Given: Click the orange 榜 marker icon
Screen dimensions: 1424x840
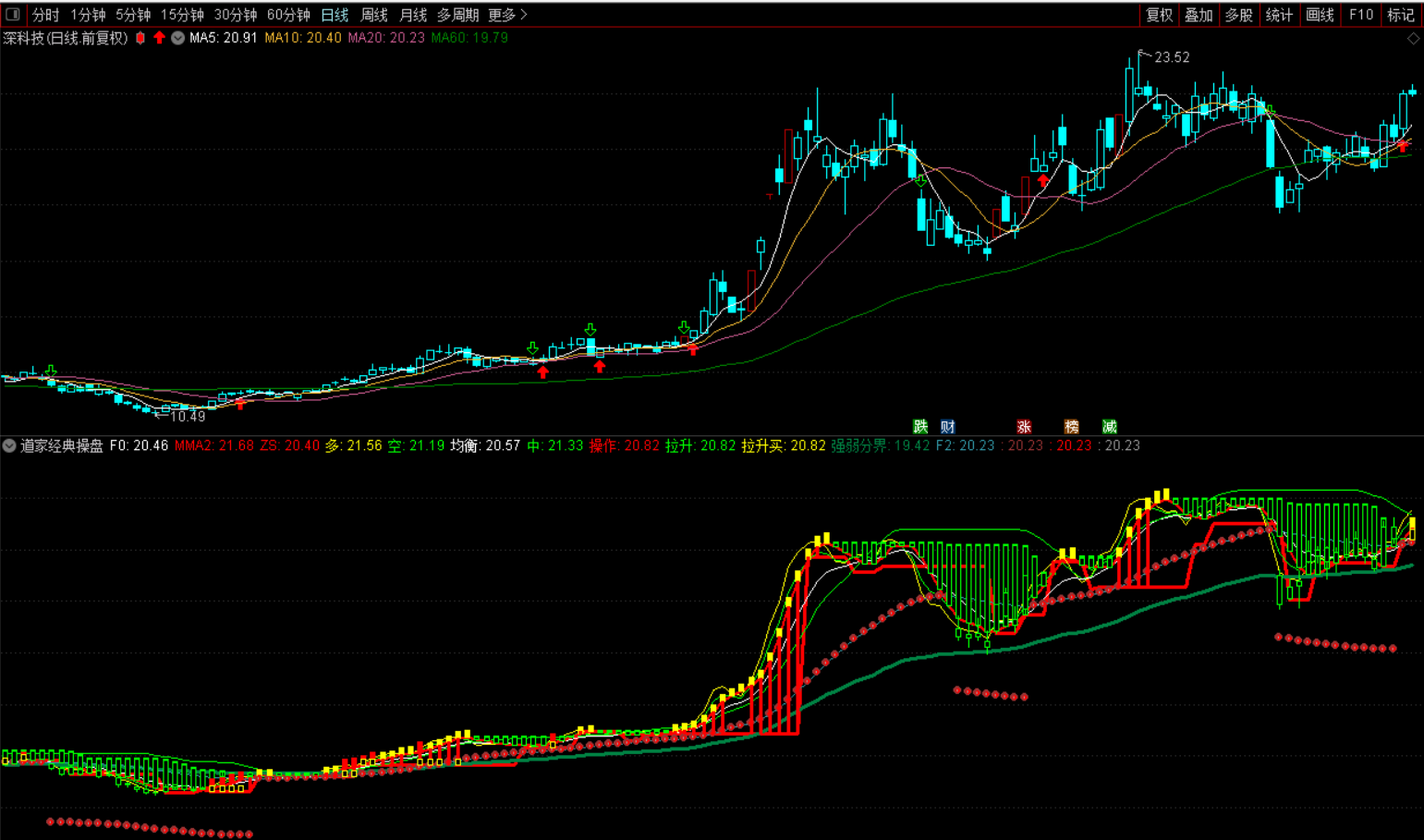Looking at the screenshot, I should point(1072,426).
